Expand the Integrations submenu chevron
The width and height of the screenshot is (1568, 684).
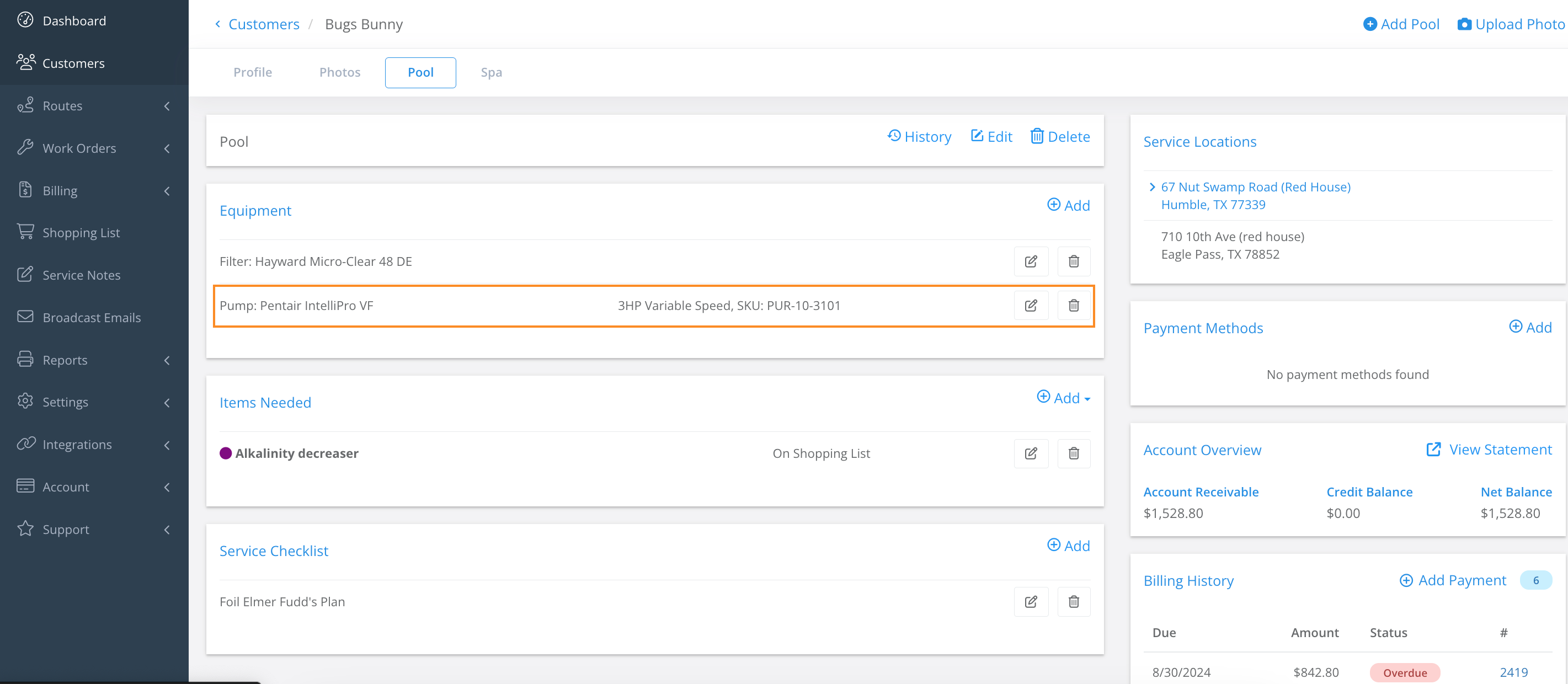point(167,445)
